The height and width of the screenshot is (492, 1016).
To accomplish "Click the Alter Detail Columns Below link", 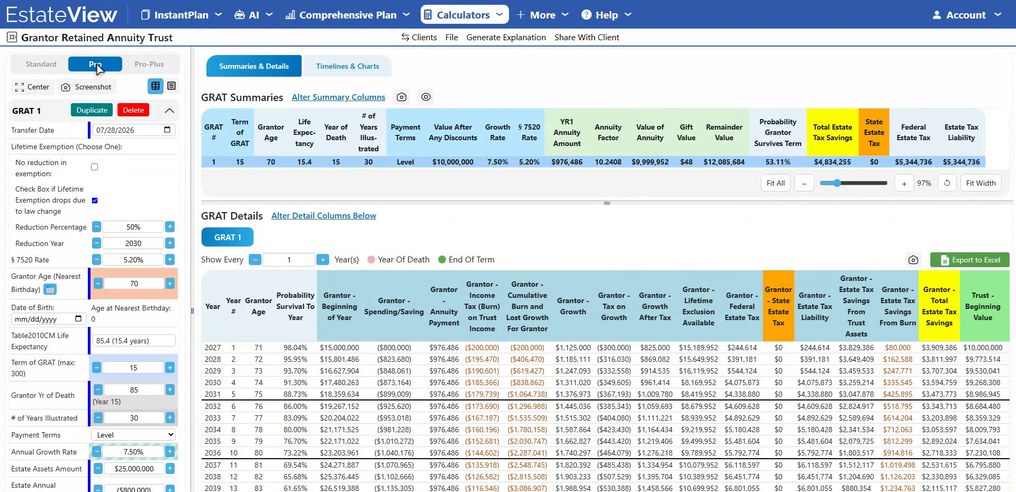I will [323, 216].
